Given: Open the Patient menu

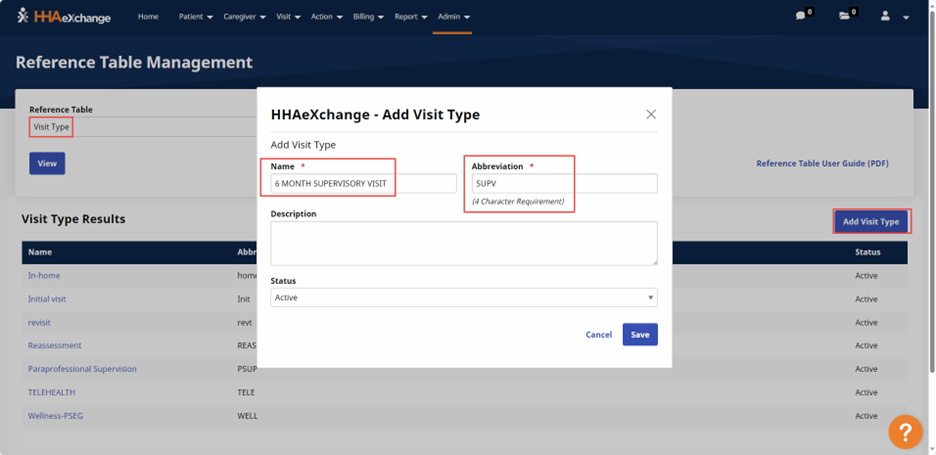Looking at the screenshot, I should point(195,17).
